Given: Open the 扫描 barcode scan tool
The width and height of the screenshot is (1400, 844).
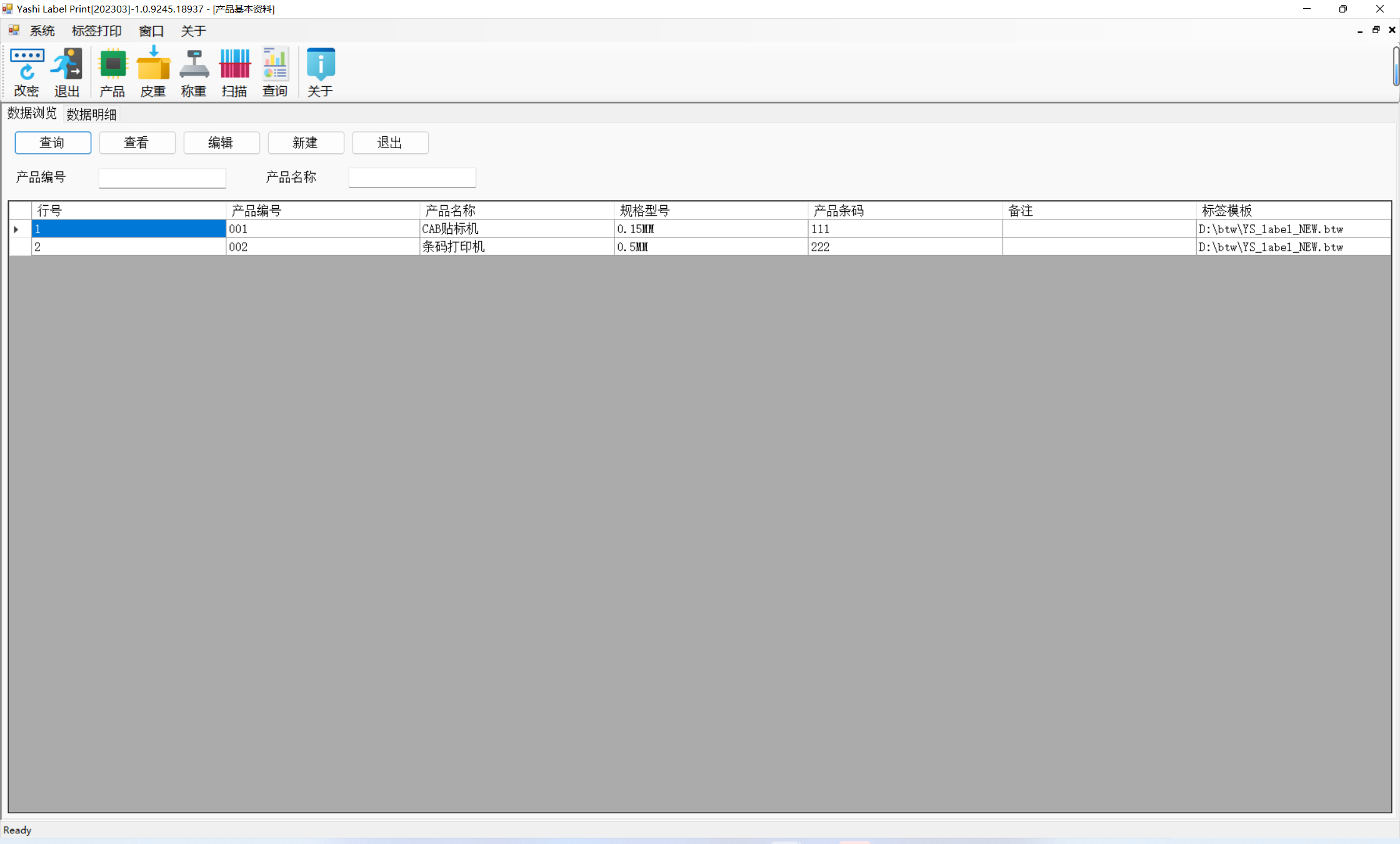Looking at the screenshot, I should [x=234, y=73].
